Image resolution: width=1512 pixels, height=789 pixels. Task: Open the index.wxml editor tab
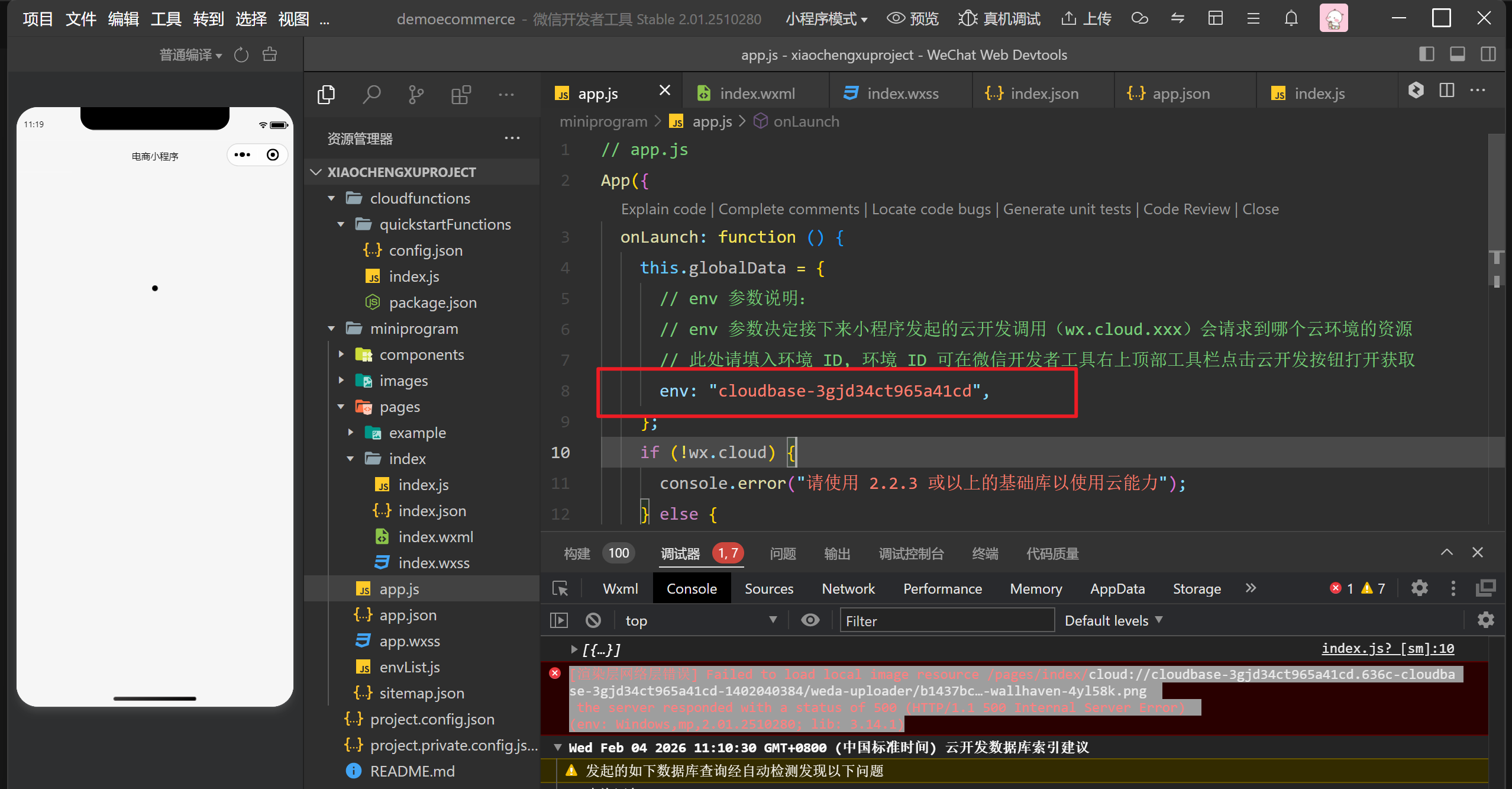757,94
